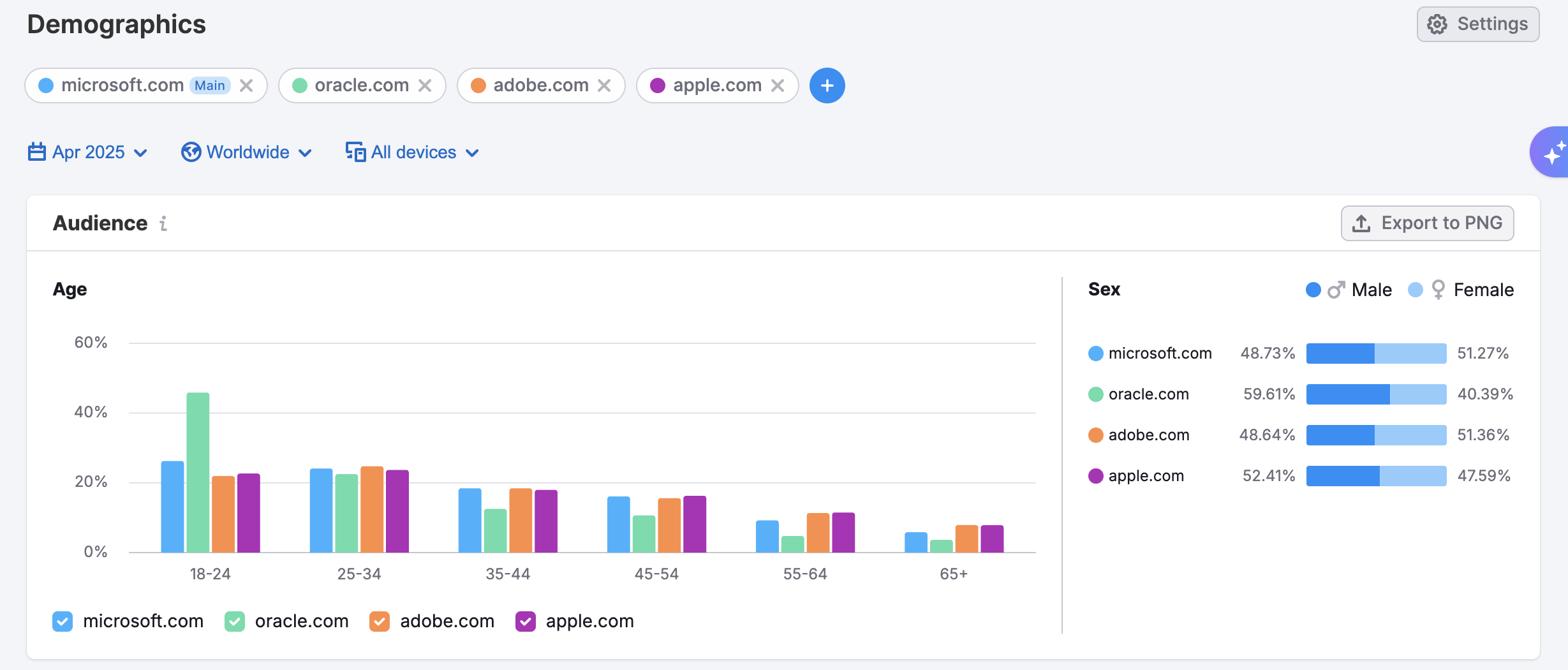Click the calendar icon beside Apr 2025
This screenshot has height=670, width=1568.
tap(37, 152)
